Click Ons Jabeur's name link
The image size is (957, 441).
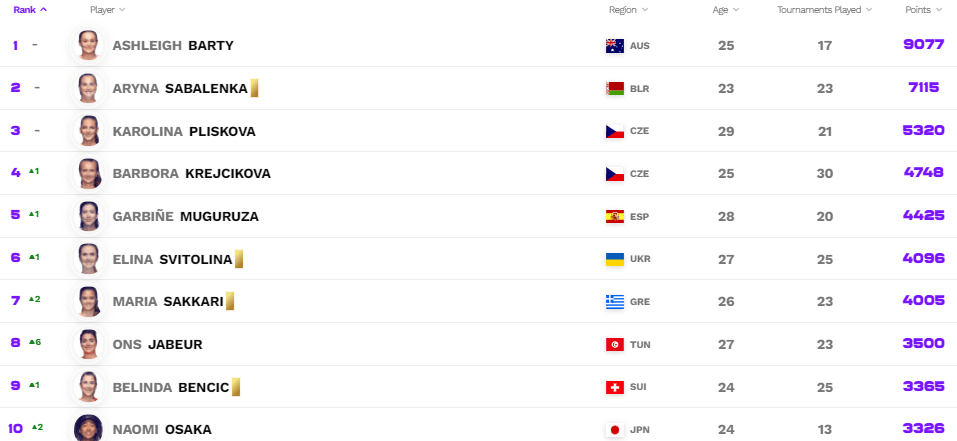pyautogui.click(x=157, y=345)
